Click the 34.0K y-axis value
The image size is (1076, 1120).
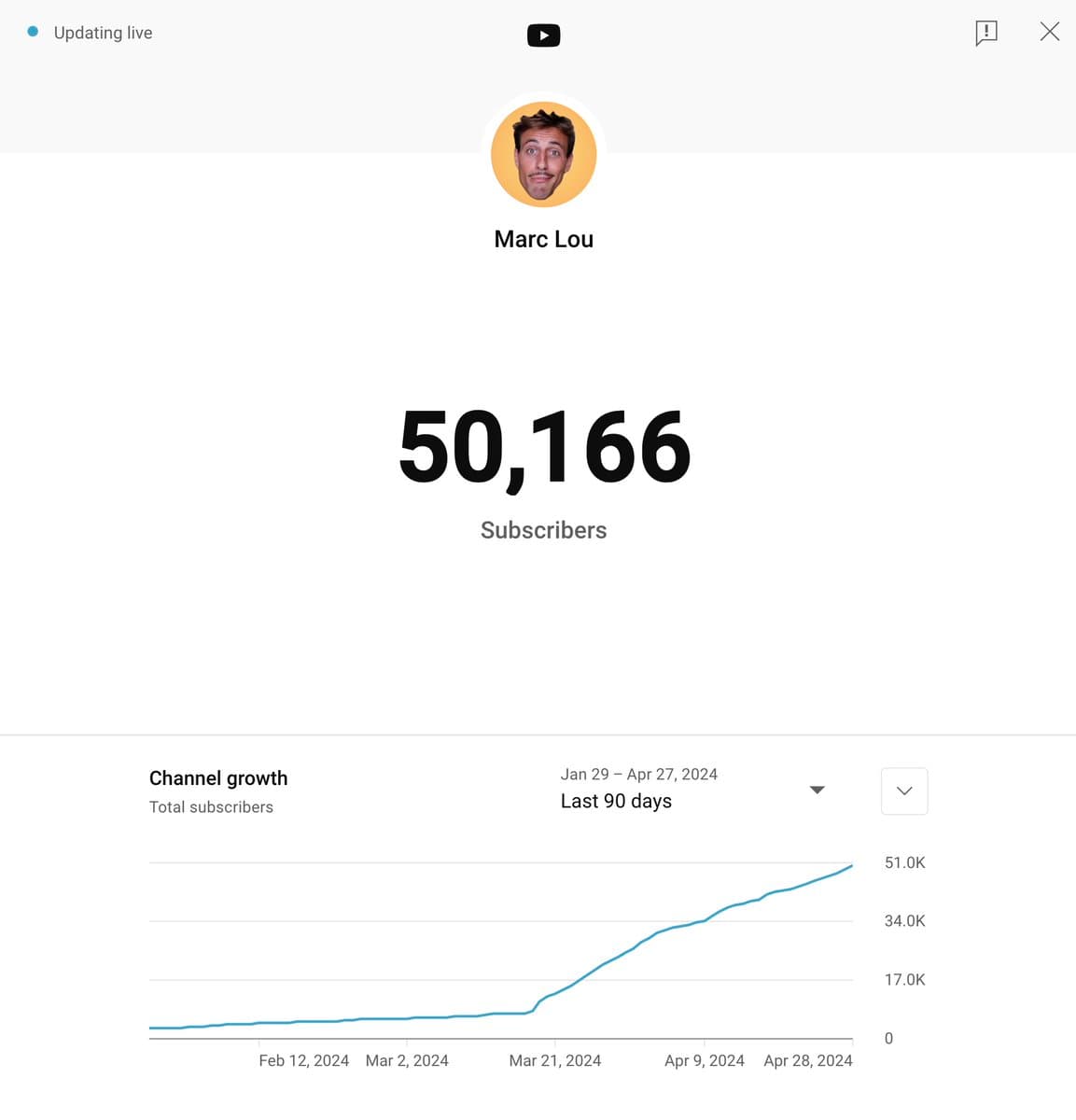click(x=905, y=921)
